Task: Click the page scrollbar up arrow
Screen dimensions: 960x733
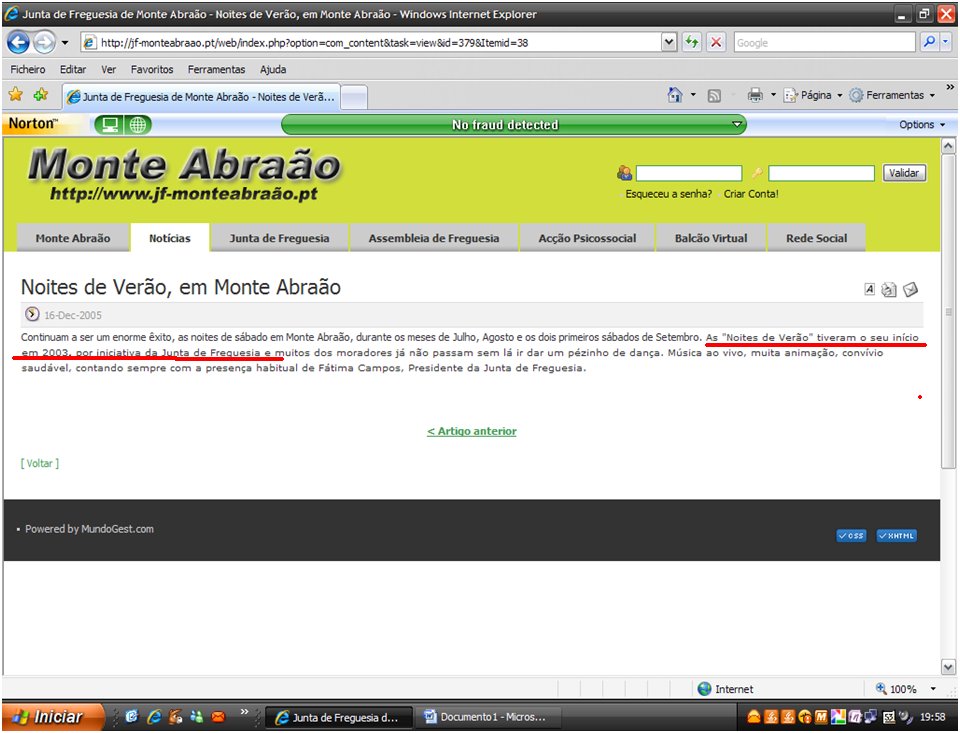Action: pyautogui.click(x=948, y=146)
